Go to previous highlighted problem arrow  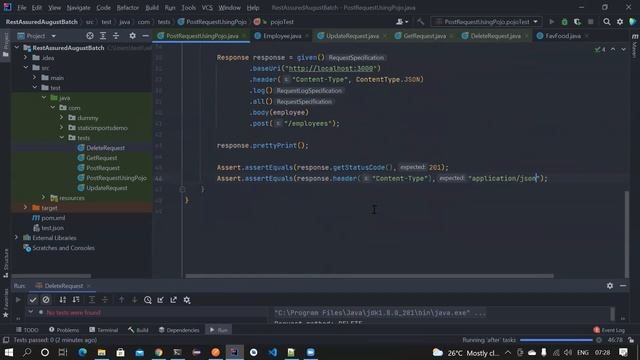coord(613,49)
